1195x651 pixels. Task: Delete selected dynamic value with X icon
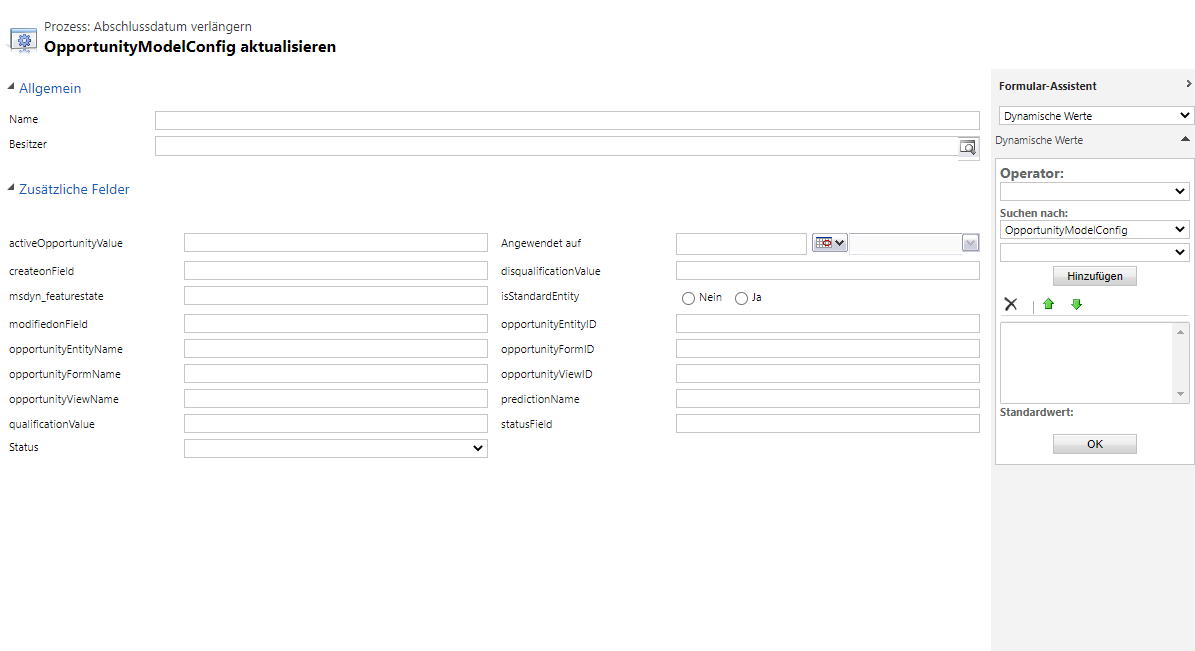(1011, 304)
